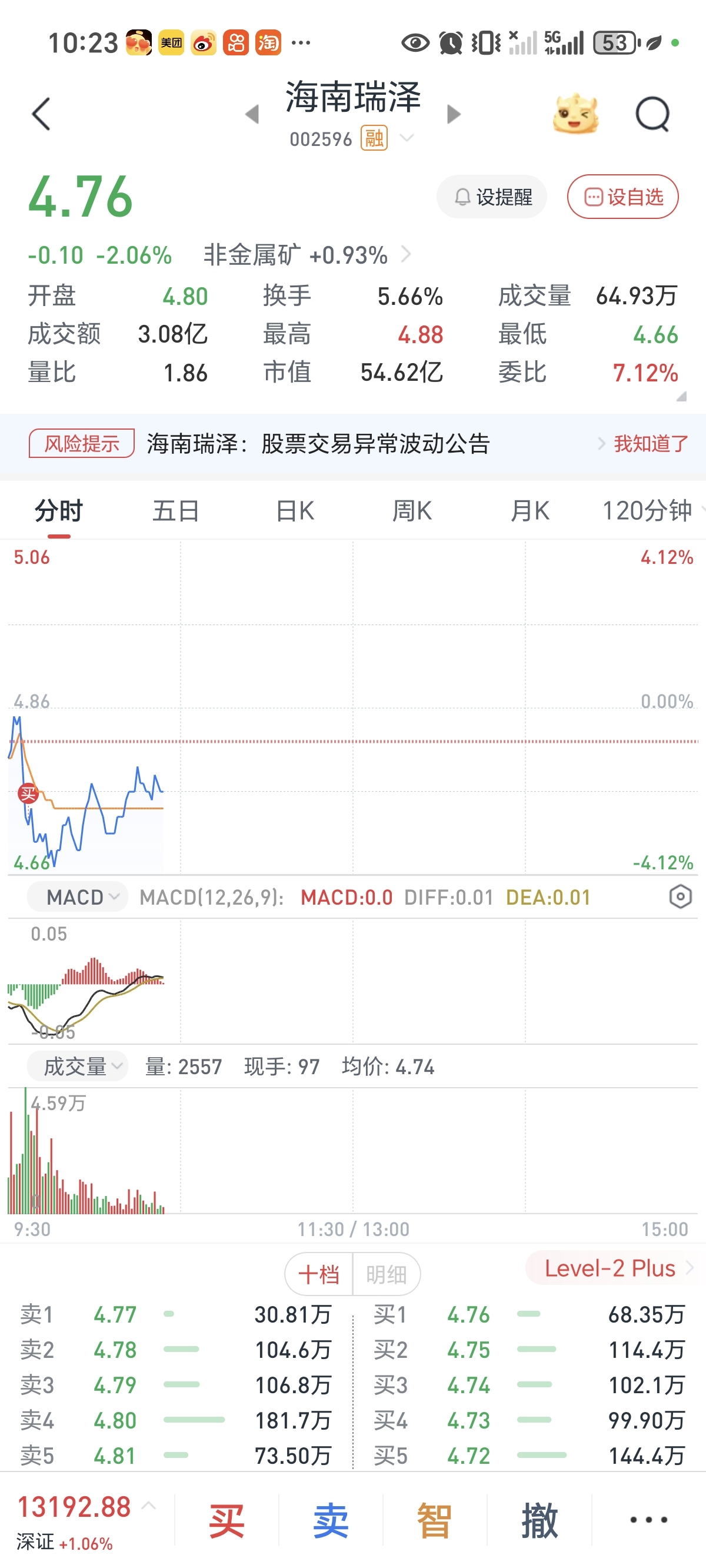Go to previous stock arrow

click(252, 114)
